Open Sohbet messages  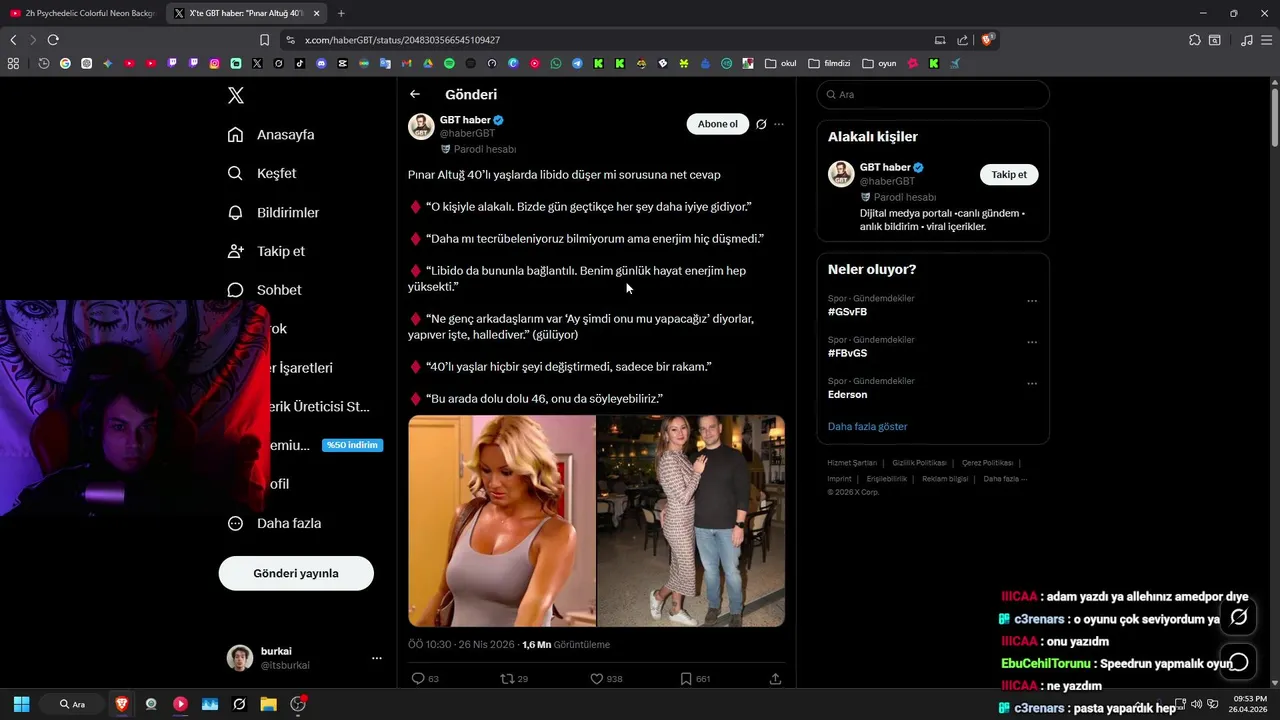tap(264, 290)
